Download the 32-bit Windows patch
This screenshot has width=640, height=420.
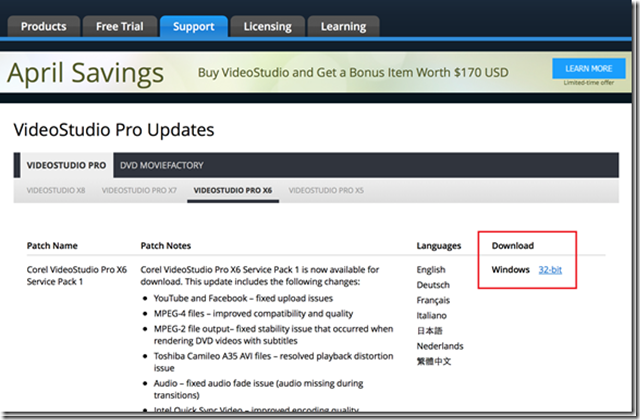click(x=550, y=270)
